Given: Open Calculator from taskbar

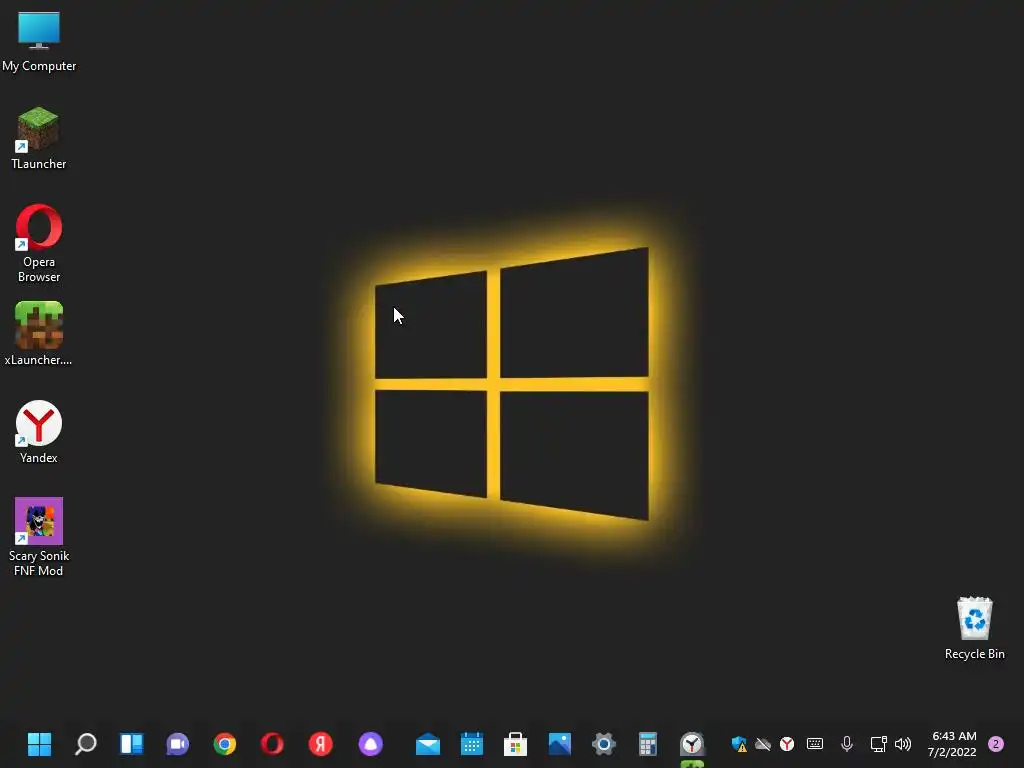Looking at the screenshot, I should tap(648, 744).
